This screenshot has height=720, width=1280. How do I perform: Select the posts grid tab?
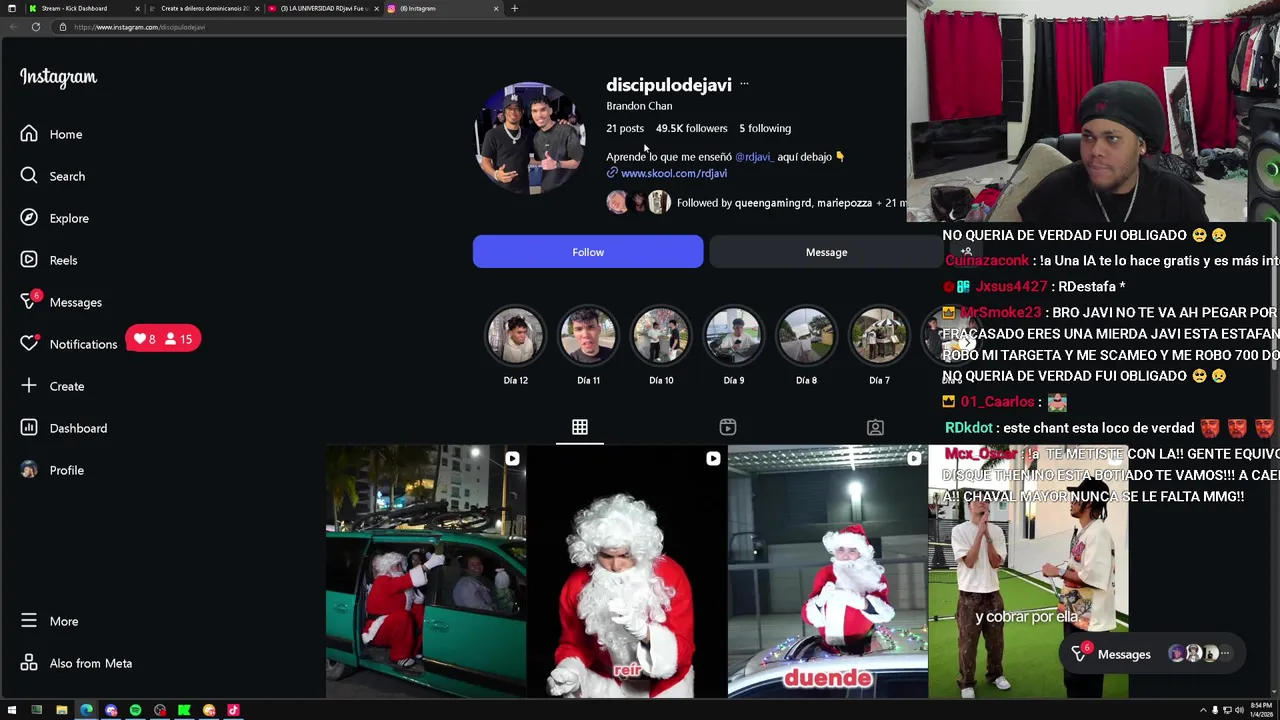(x=580, y=427)
